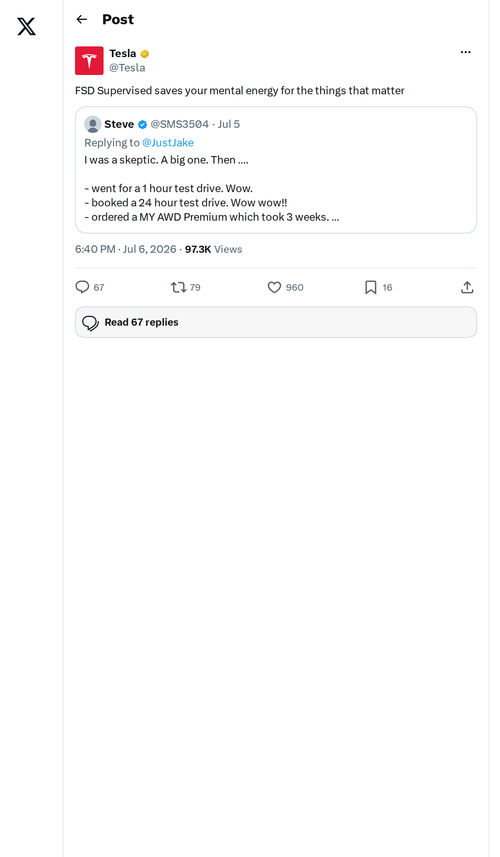Screen dimensions: 500x857
Task: Like the post with the heart icon
Action: coord(274,287)
